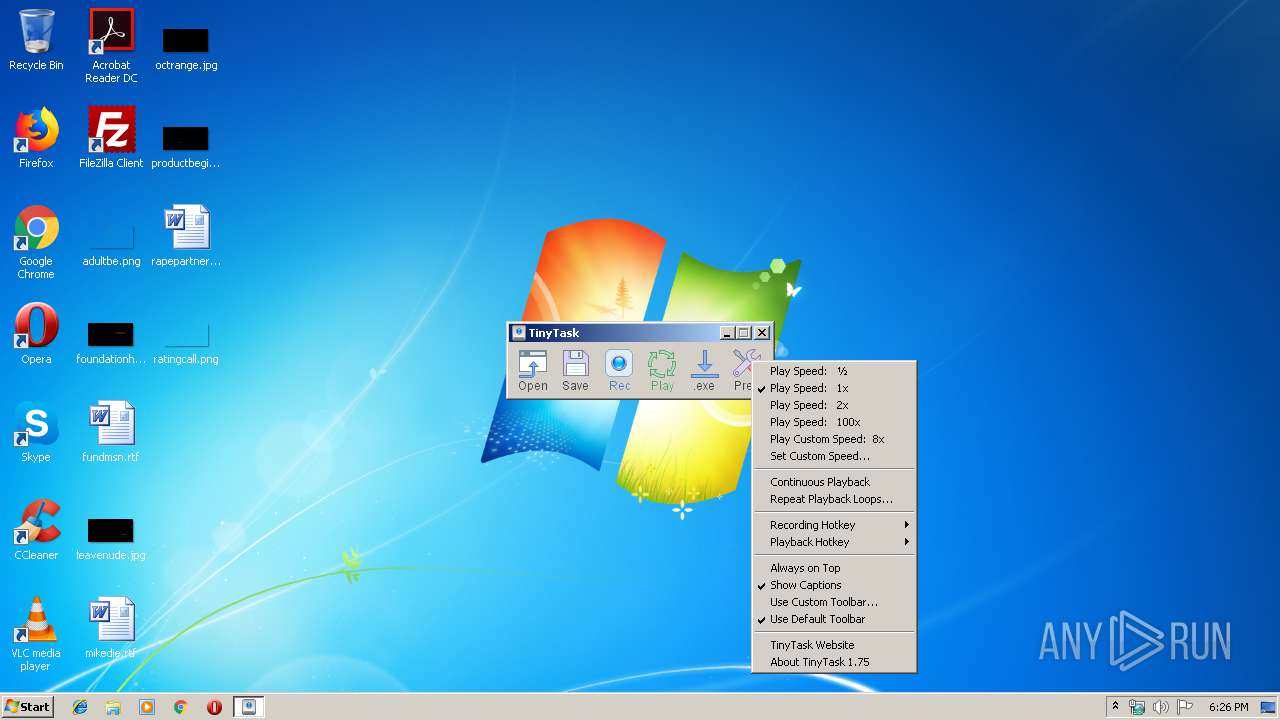Select Play Speed 1x option
1280x720 pixels.
click(834, 388)
